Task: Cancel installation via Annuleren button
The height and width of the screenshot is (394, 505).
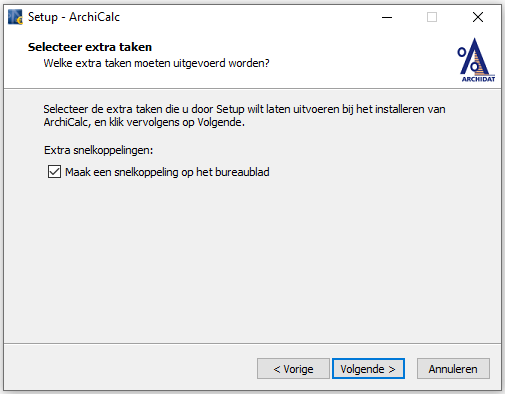Action: [x=453, y=369]
